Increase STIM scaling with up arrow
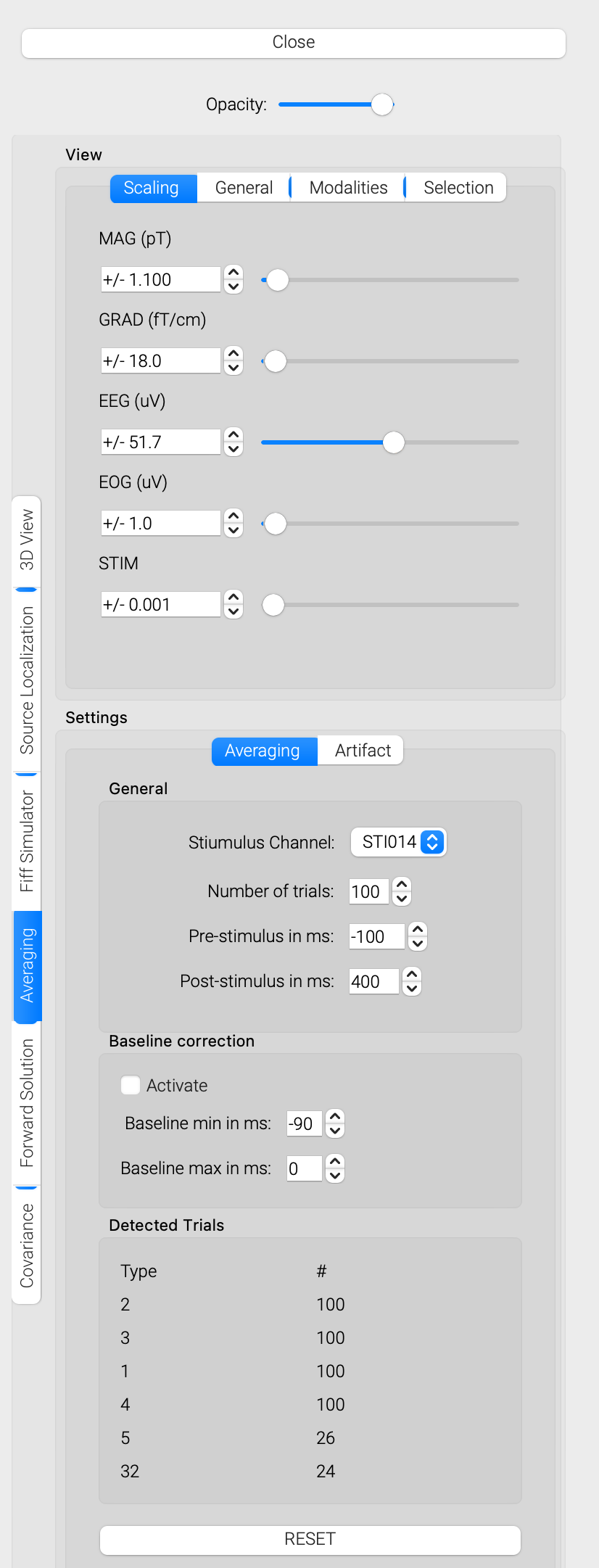The width and height of the screenshot is (599, 1568). 234,598
